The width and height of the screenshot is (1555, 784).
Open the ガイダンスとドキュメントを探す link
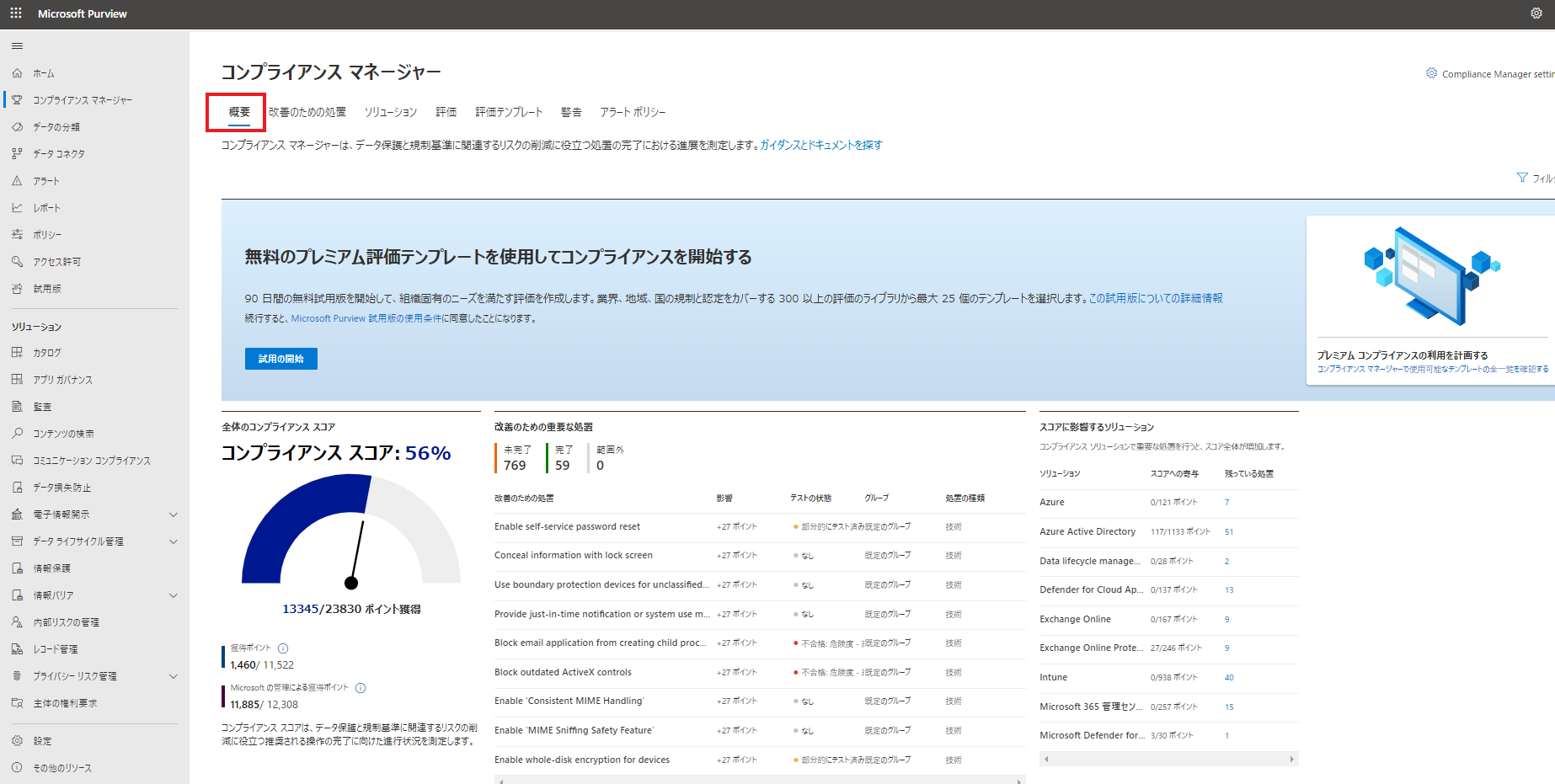pyautogui.click(x=821, y=145)
